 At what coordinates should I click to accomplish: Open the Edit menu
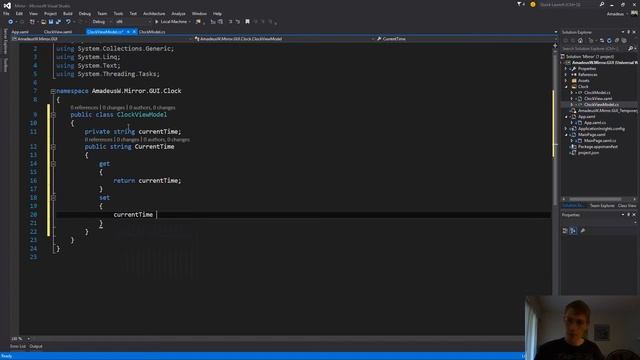19,13
